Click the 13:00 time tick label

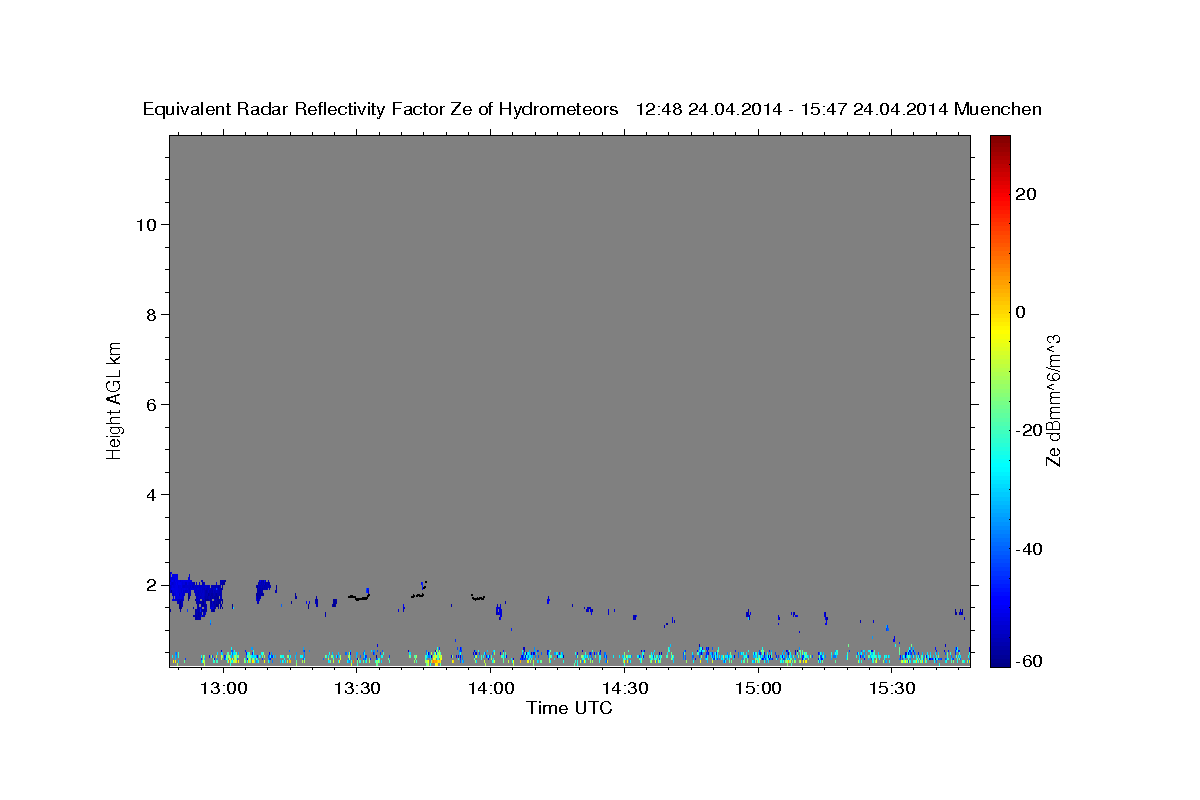223,689
